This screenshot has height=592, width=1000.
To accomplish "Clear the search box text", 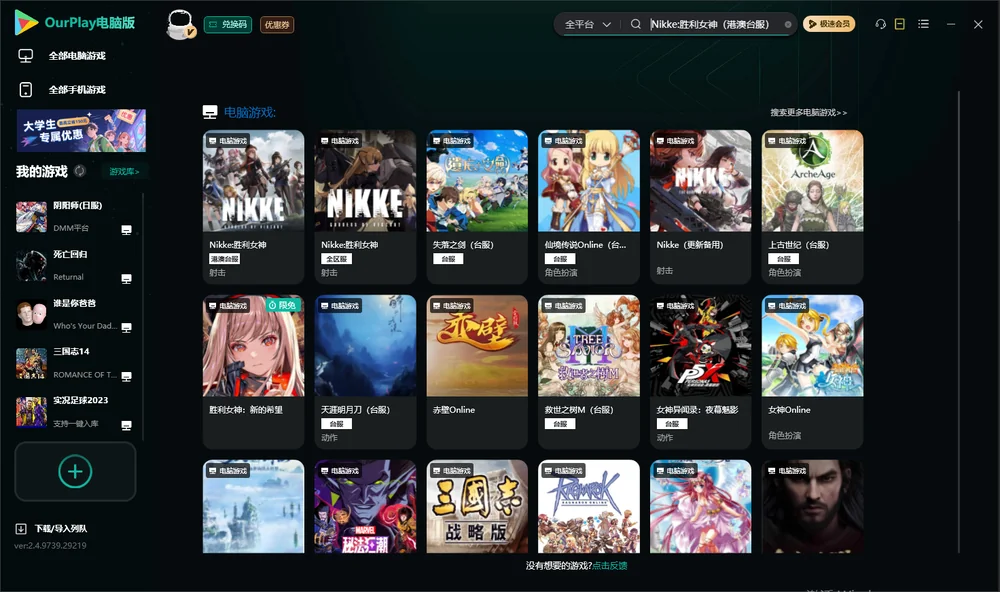I will (788, 24).
